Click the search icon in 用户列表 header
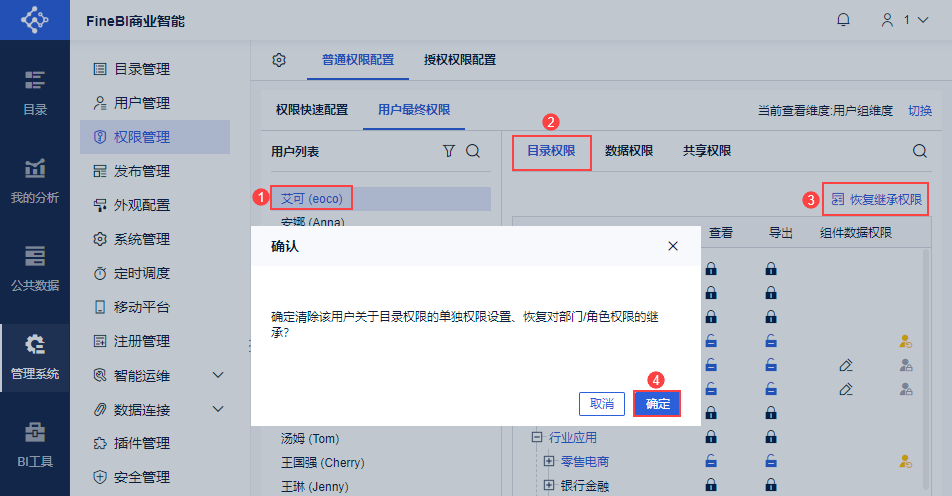 click(473, 151)
